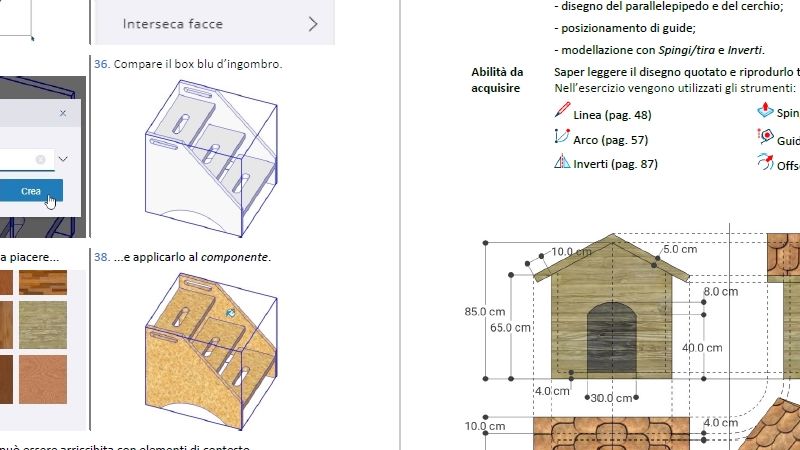Click '...e applicarlo al componente.' caption
Screen dimensions: 800x450
[x=192, y=257]
